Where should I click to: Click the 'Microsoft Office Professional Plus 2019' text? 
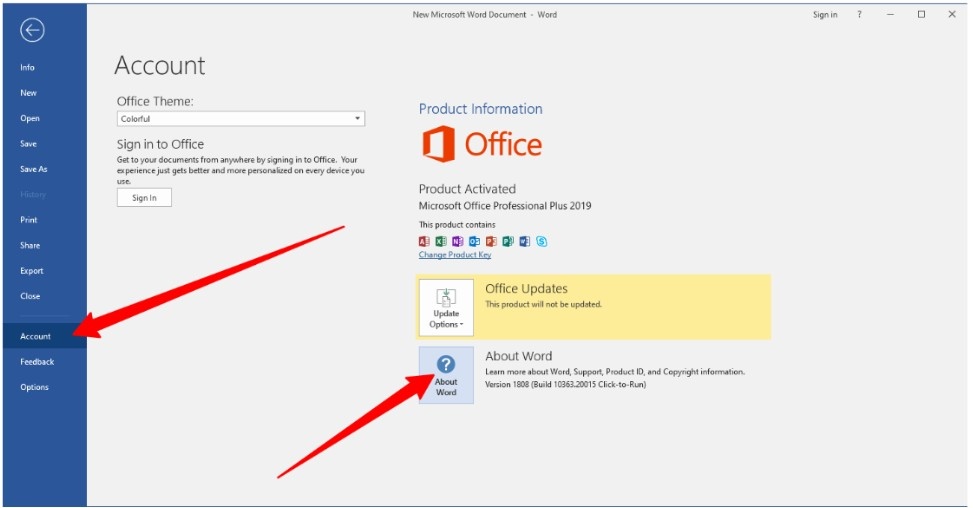pos(505,205)
